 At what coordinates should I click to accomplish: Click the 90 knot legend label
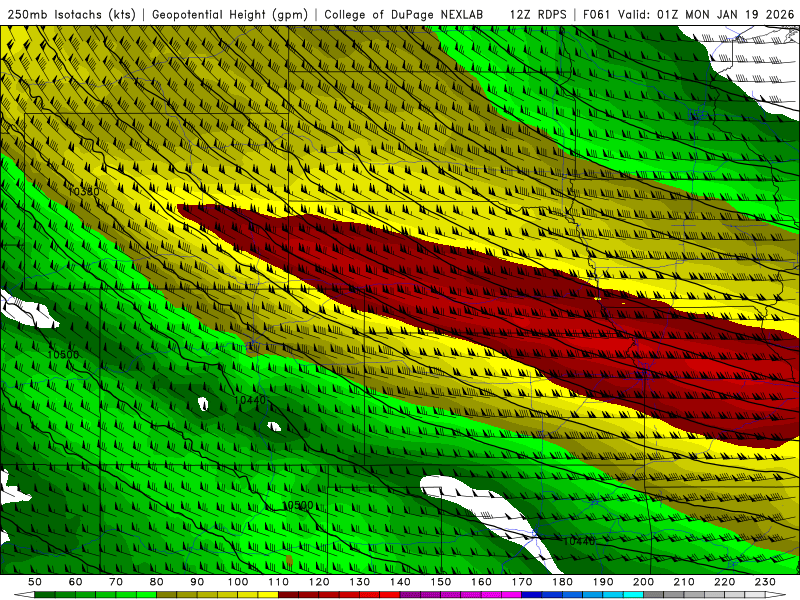[x=197, y=582]
